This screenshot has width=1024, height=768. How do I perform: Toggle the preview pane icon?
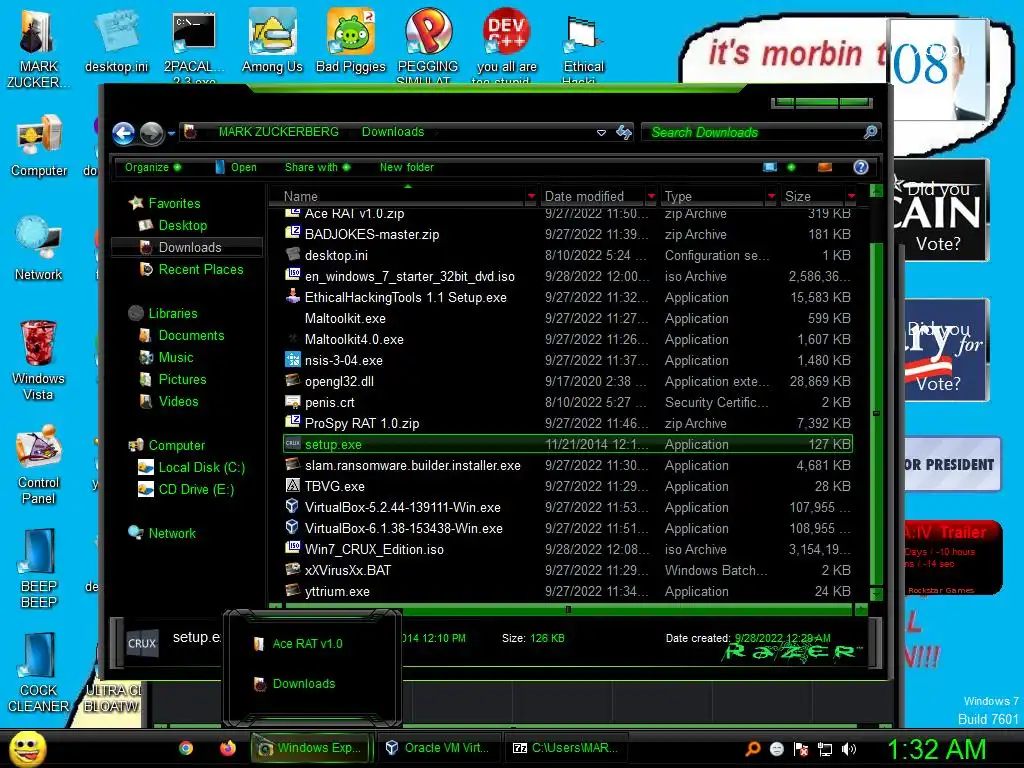(x=825, y=167)
